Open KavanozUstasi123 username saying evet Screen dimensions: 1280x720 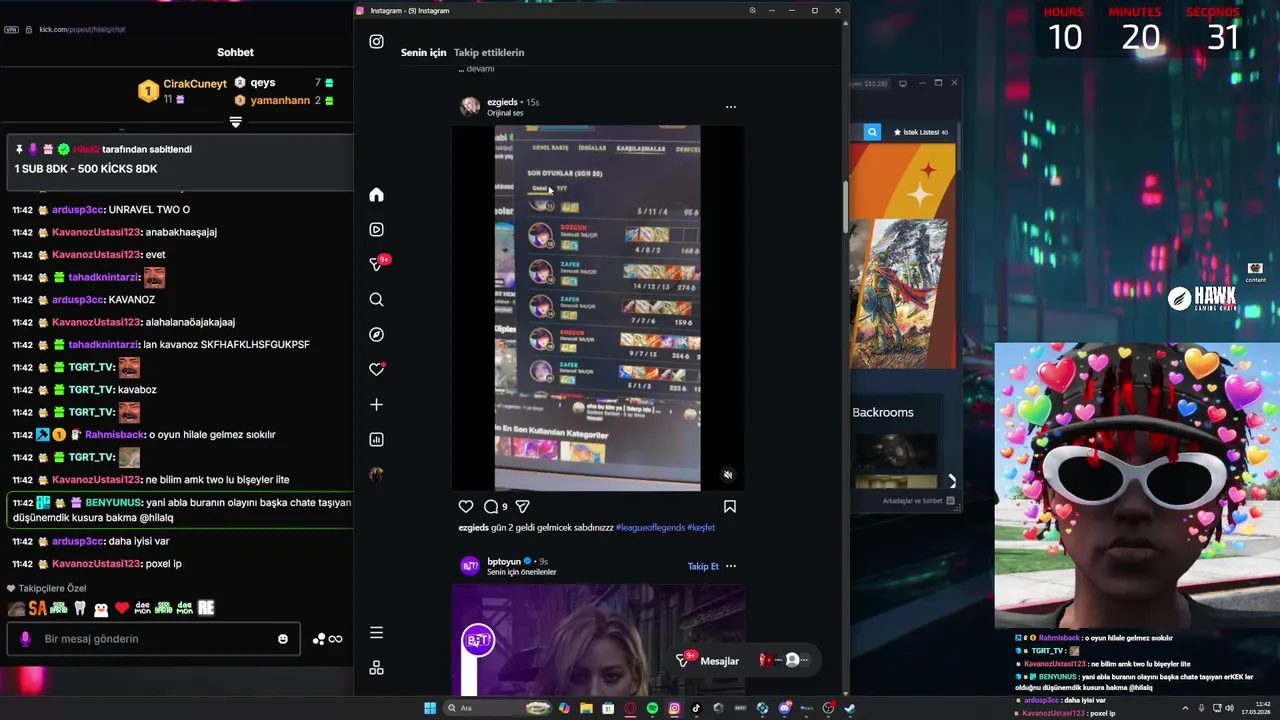point(96,254)
